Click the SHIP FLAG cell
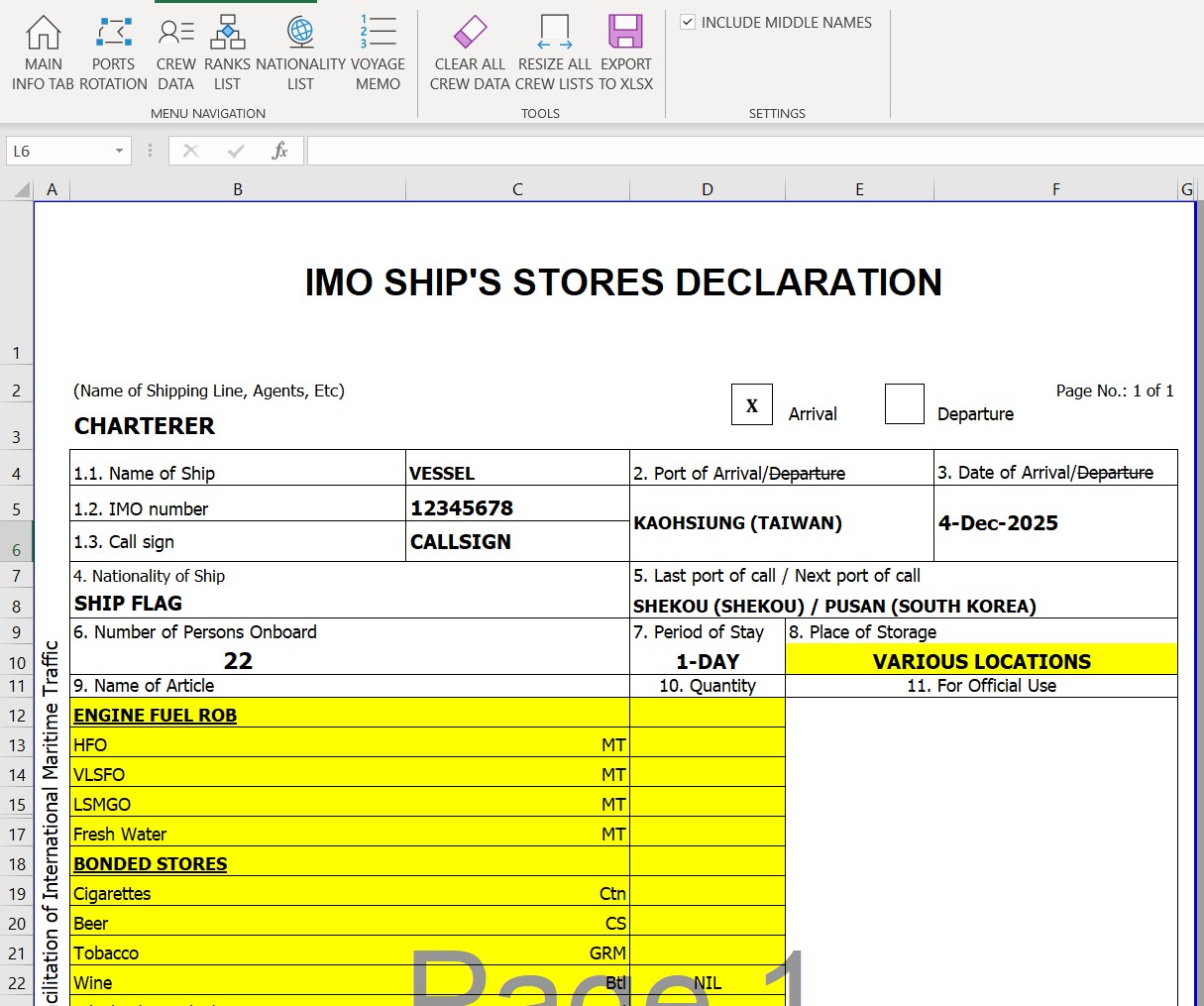The height and width of the screenshot is (1006, 1204). [x=350, y=604]
